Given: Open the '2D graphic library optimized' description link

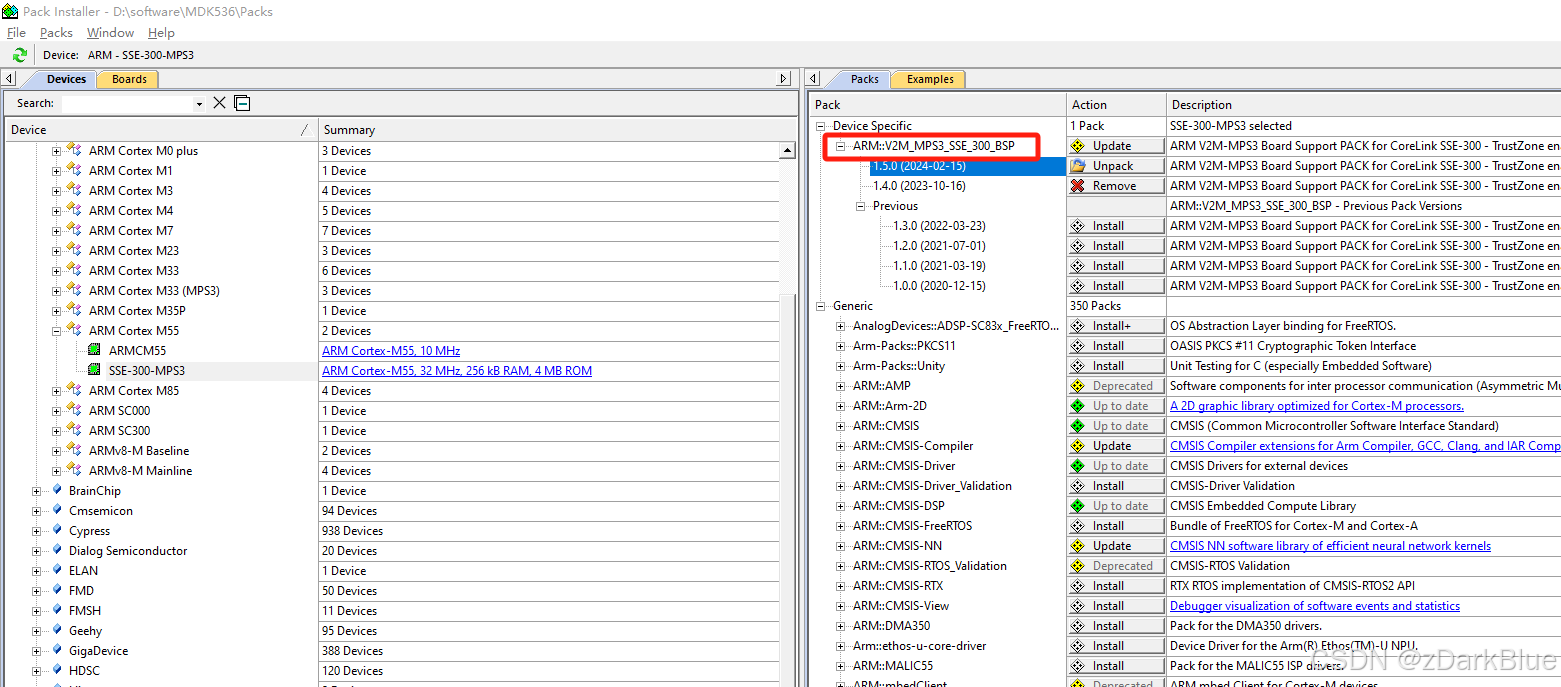Looking at the screenshot, I should 1317,406.
